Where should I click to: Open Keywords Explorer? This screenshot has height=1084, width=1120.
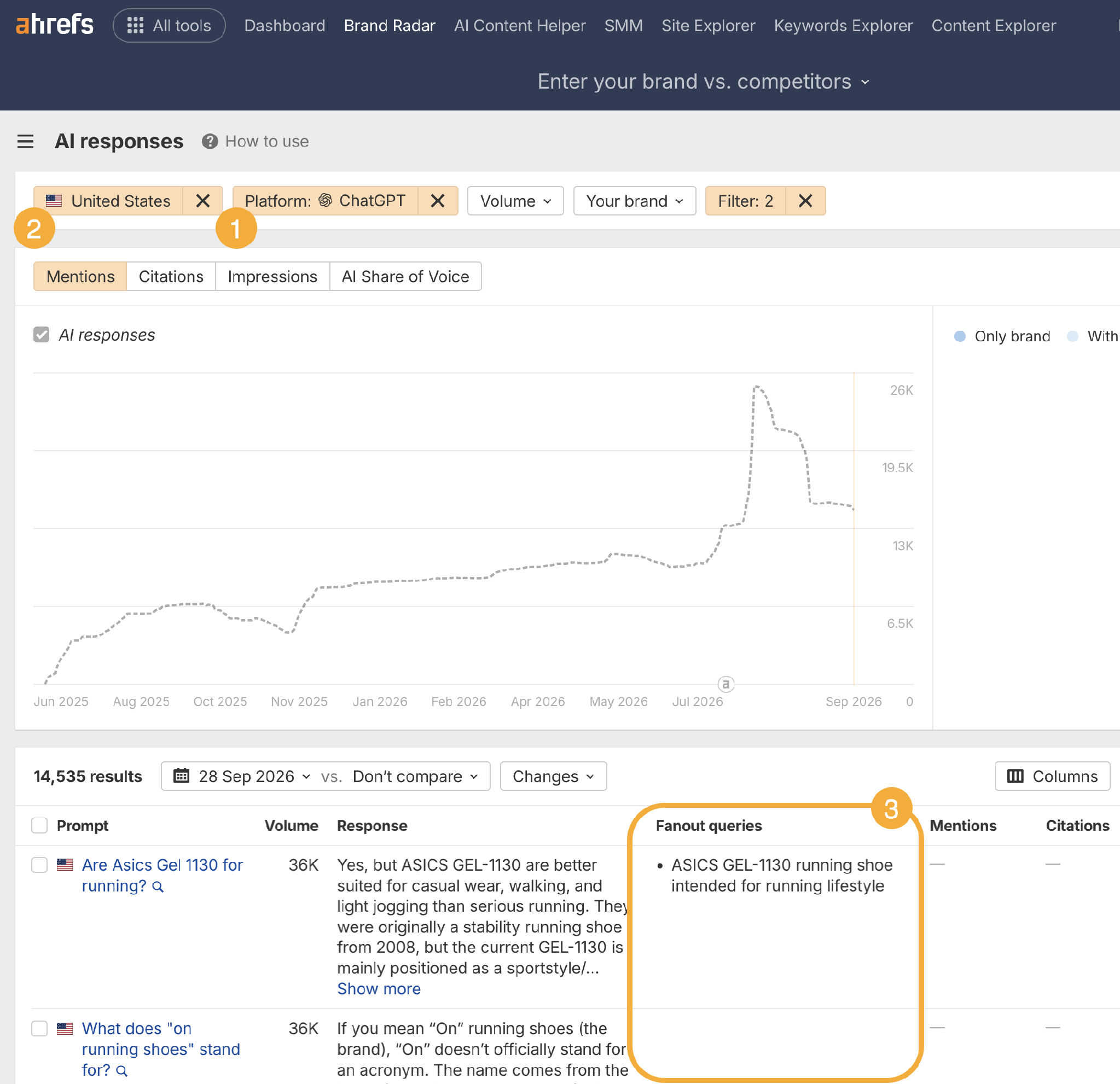[x=843, y=25]
